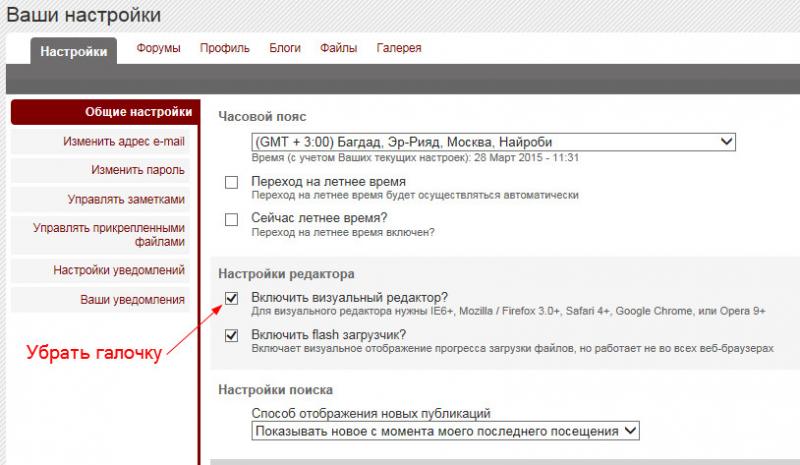The height and width of the screenshot is (465, 800).
Task: Click the Часовой пояс heading
Action: 262,116
